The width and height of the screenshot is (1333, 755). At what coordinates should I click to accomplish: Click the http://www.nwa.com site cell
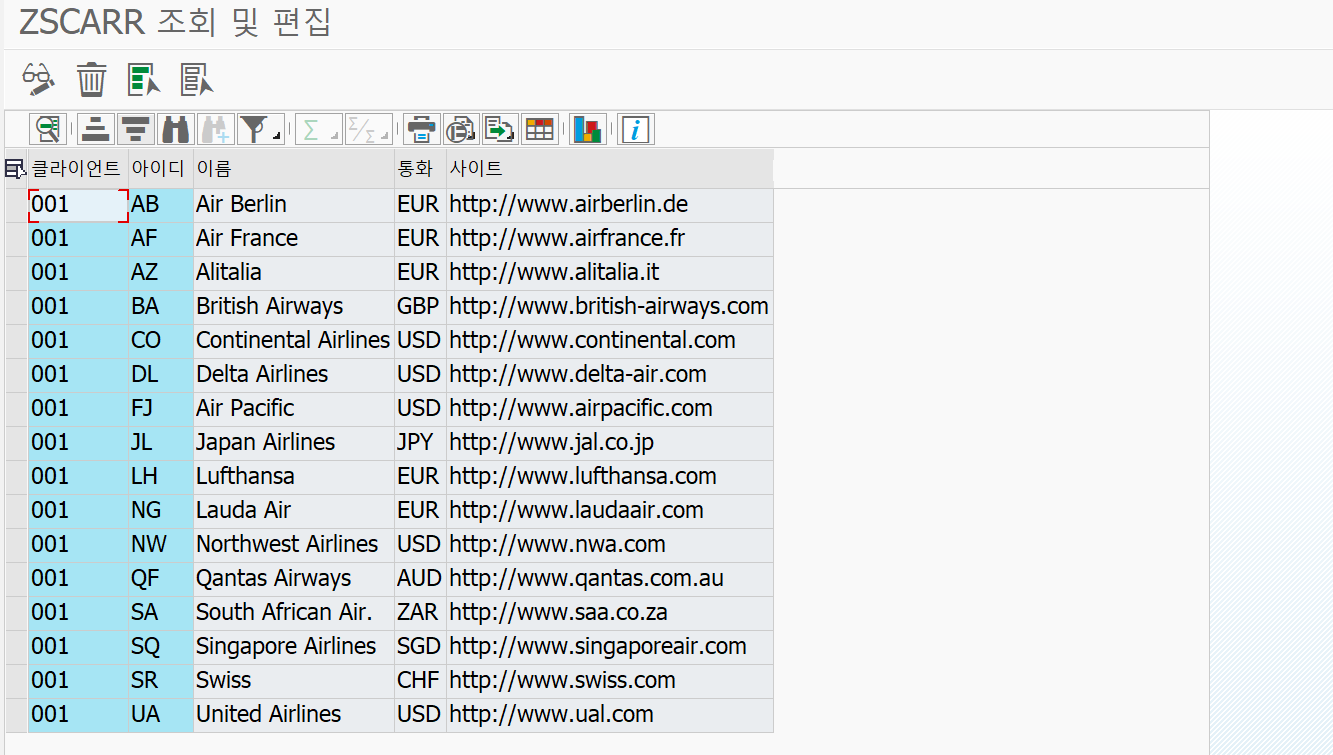click(x=610, y=545)
